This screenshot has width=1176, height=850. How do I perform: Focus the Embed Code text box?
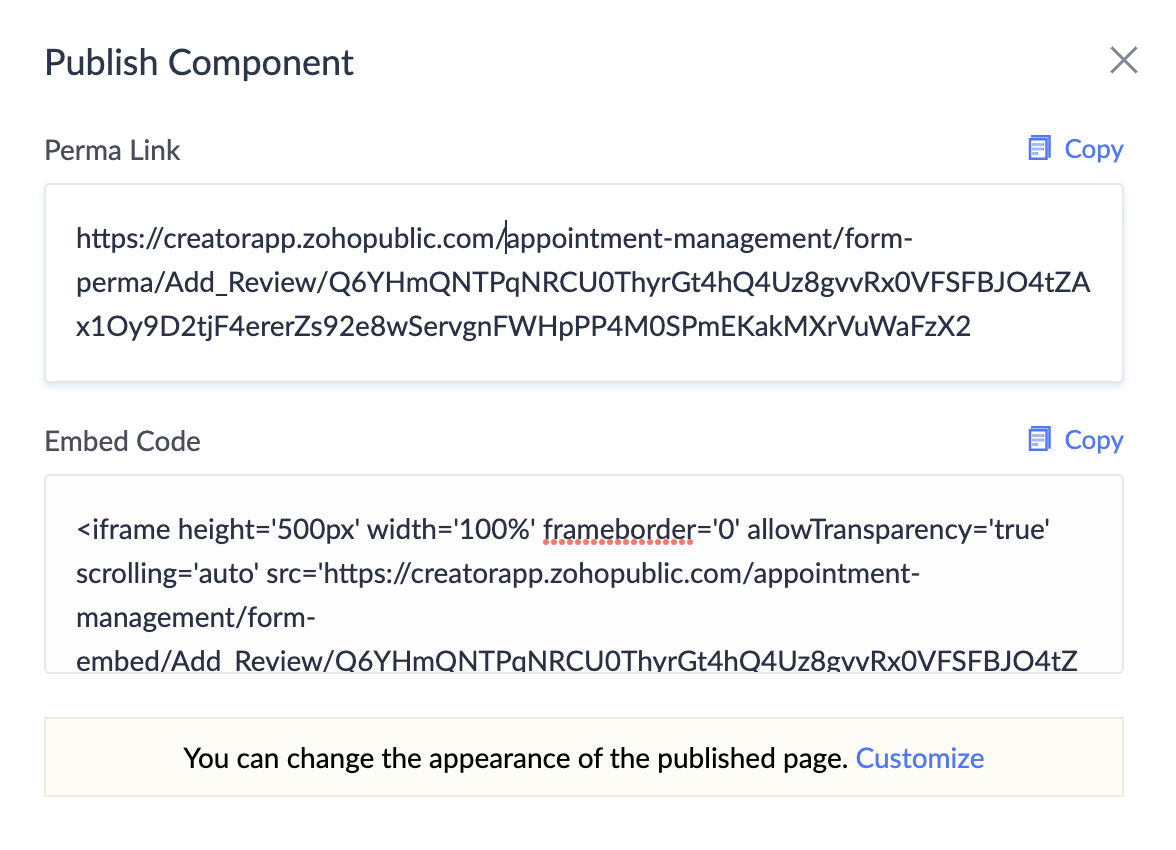point(583,573)
